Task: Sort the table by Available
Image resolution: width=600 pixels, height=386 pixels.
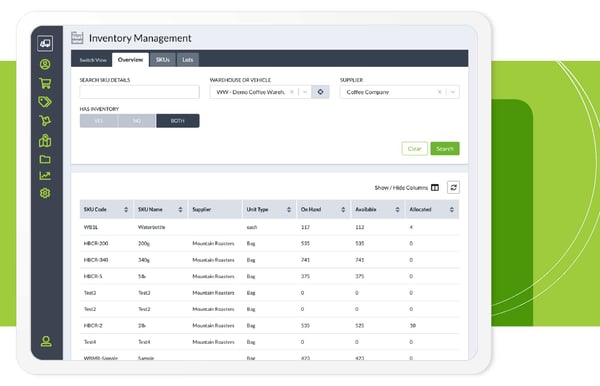Action: (x=398, y=209)
